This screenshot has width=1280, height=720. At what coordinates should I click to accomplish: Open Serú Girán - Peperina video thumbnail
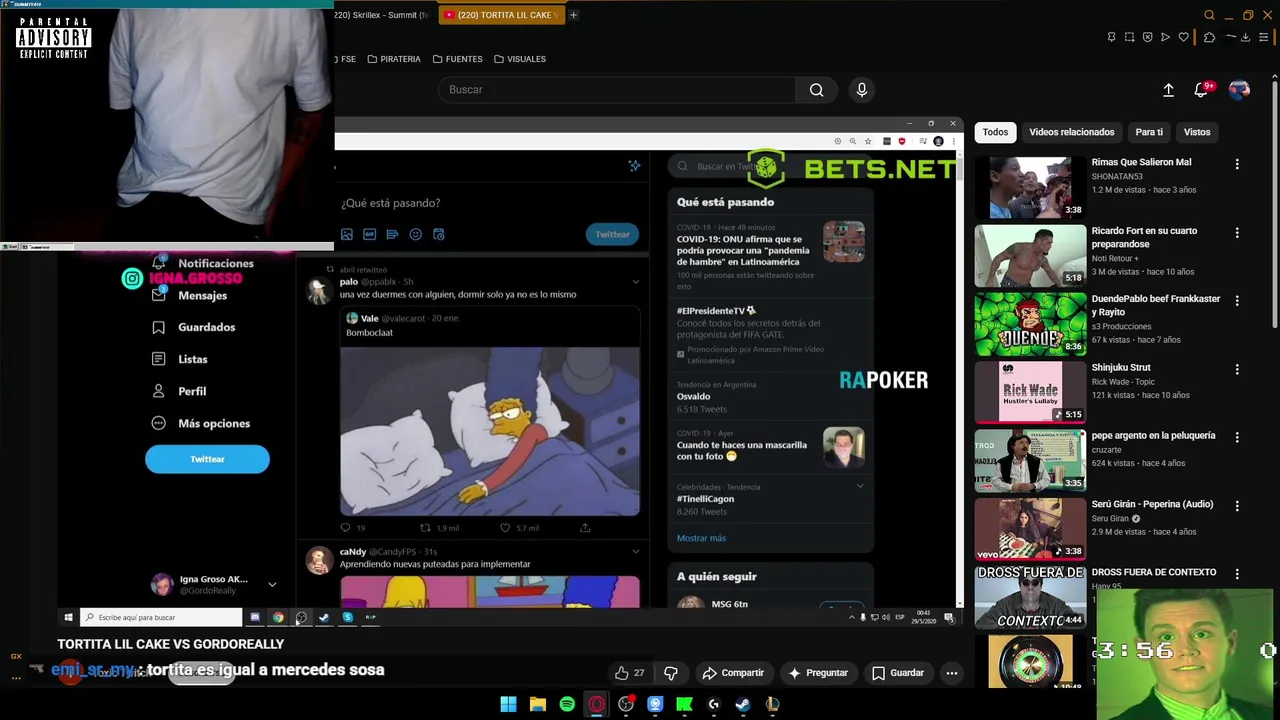click(1030, 529)
